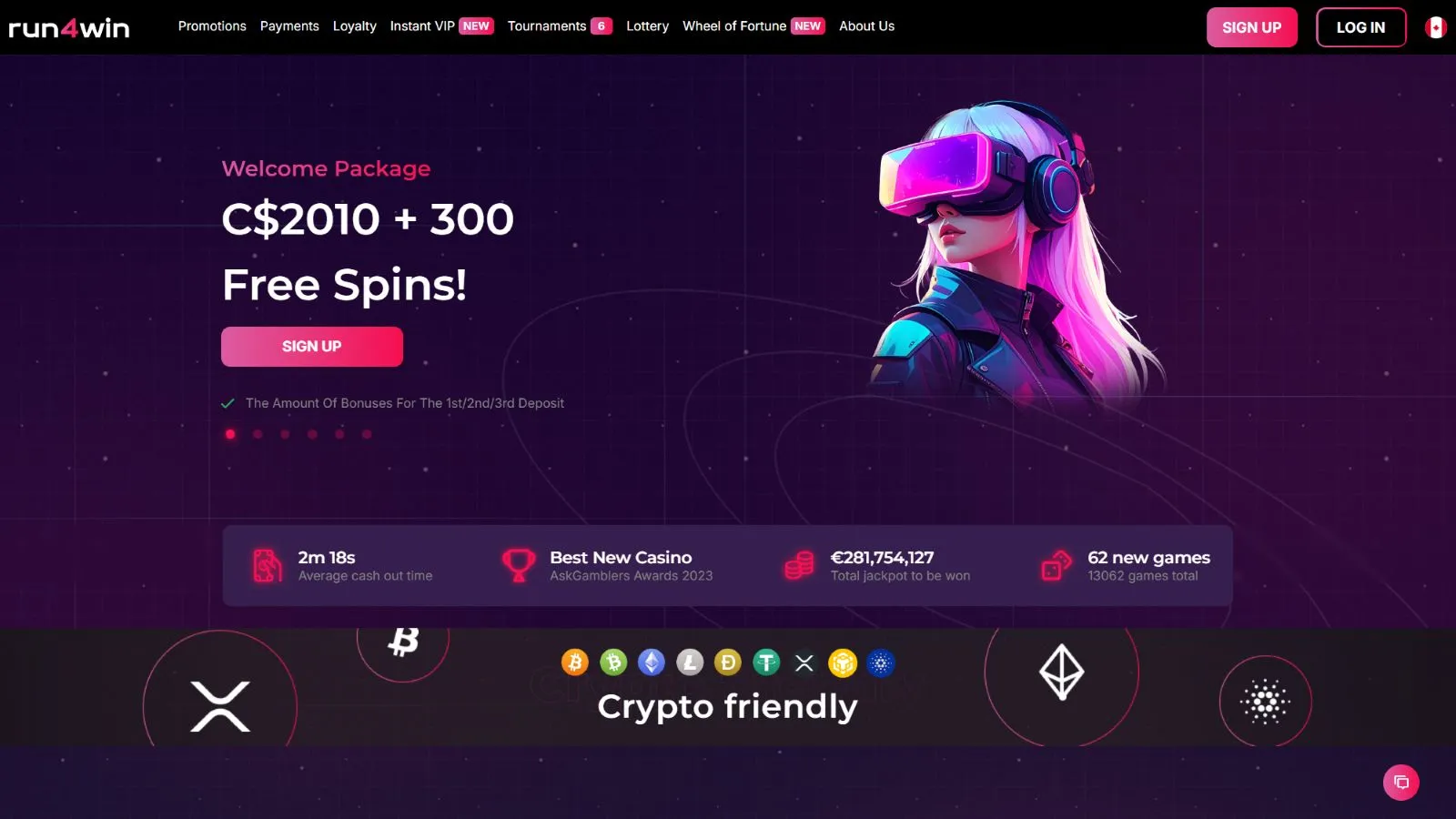Click the Bitcoin coin icon
This screenshot has width=1456, height=819.
pos(575,662)
